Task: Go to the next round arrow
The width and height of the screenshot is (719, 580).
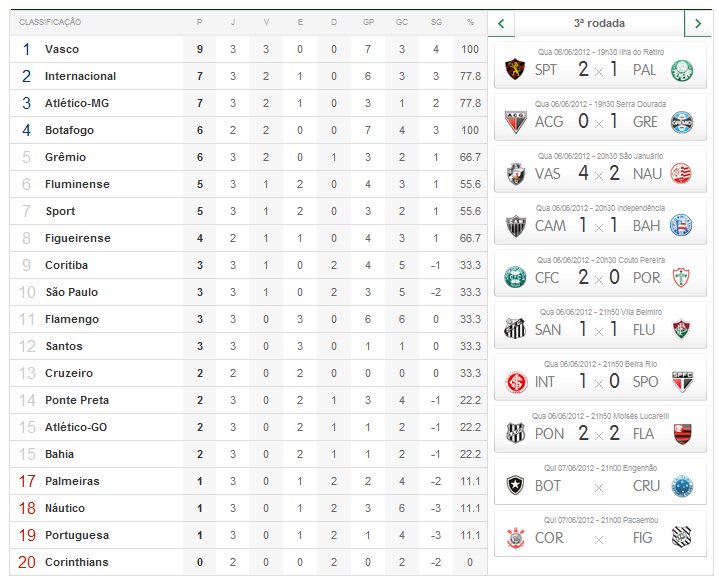Action: (697, 22)
